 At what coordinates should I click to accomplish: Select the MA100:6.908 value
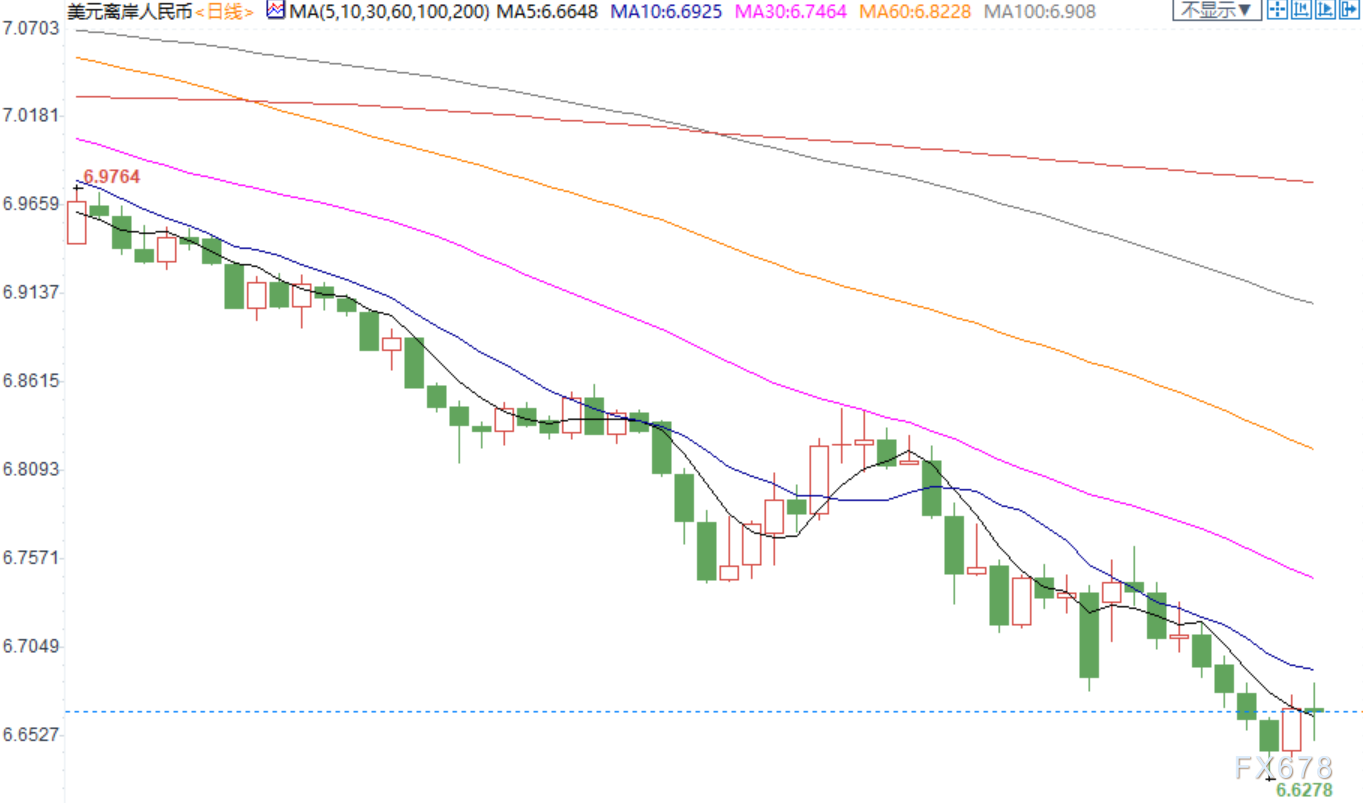[1040, 12]
